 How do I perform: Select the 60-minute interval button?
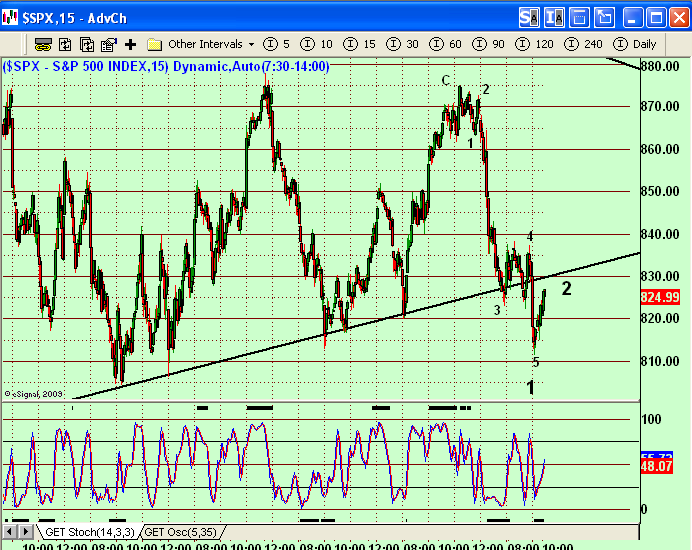coord(445,44)
